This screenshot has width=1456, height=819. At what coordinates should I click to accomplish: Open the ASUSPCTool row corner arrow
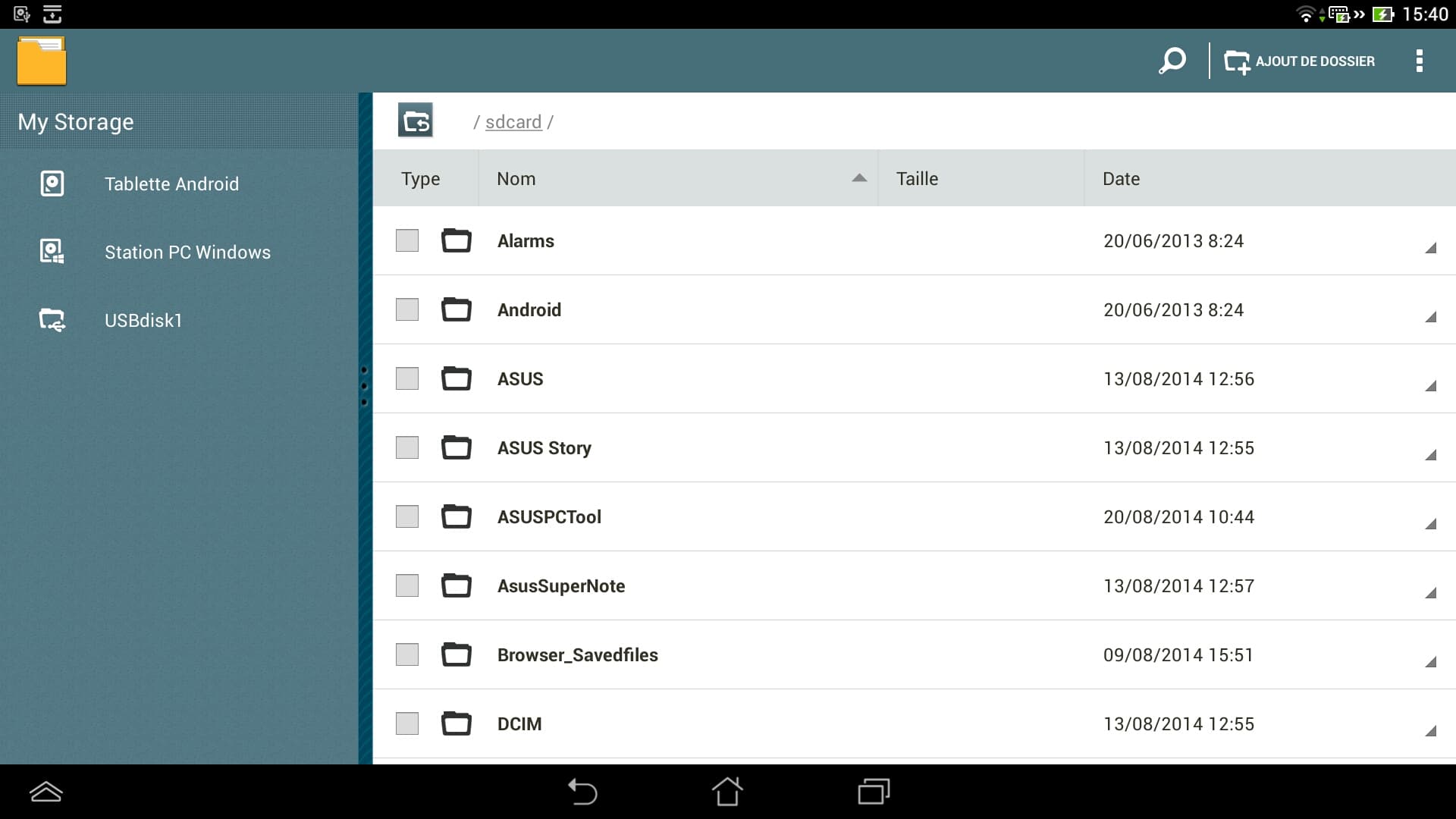[x=1430, y=524]
